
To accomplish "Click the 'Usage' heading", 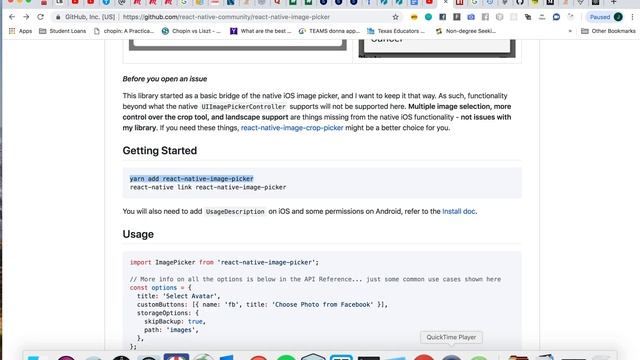I will (x=138, y=234).
